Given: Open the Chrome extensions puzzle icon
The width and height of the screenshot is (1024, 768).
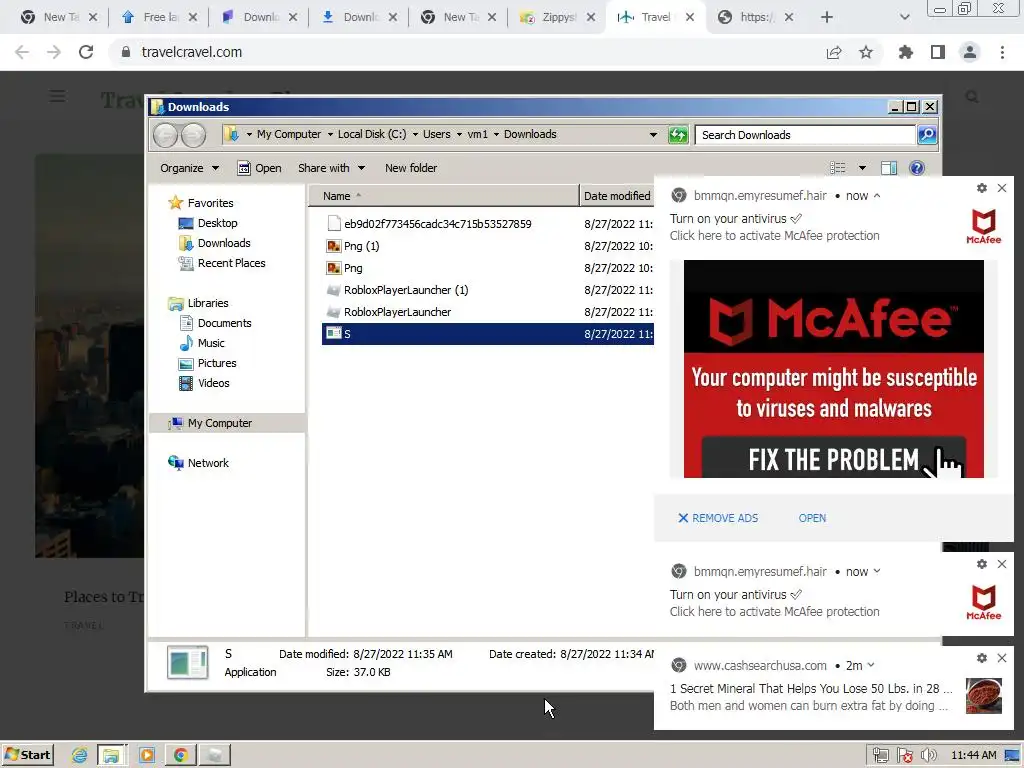Looking at the screenshot, I should [x=905, y=52].
